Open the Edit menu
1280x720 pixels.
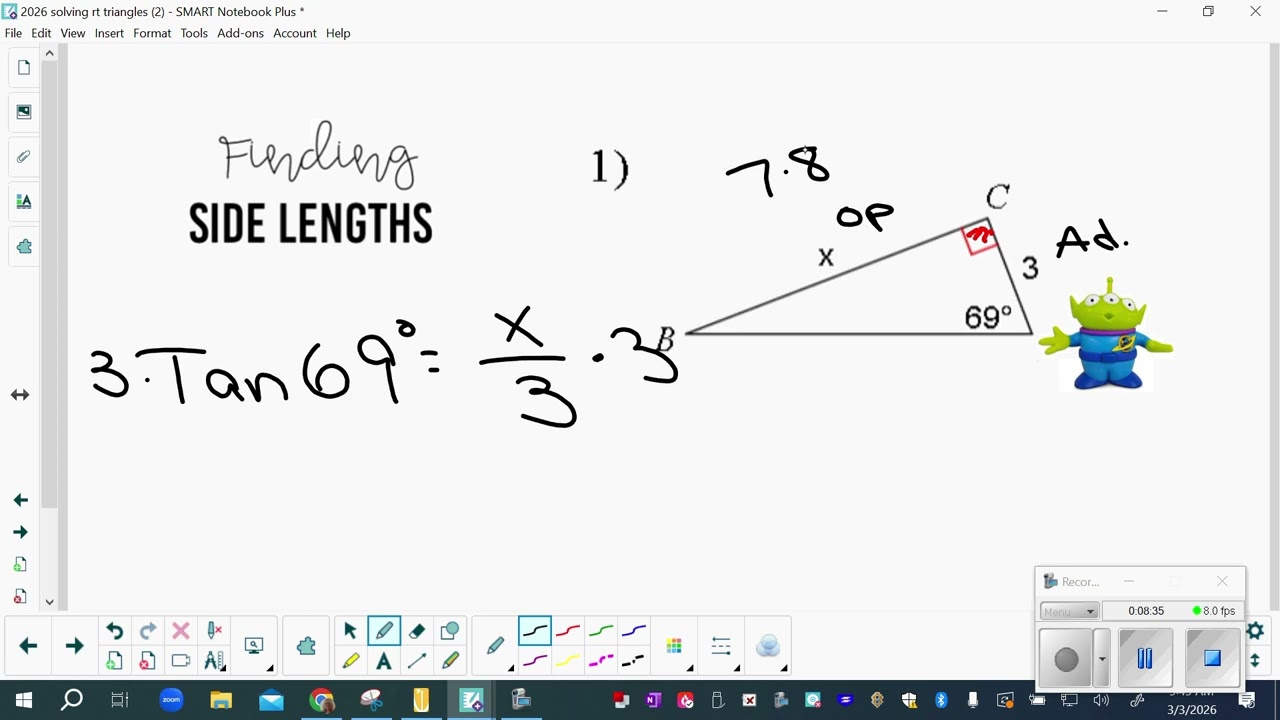coord(41,33)
